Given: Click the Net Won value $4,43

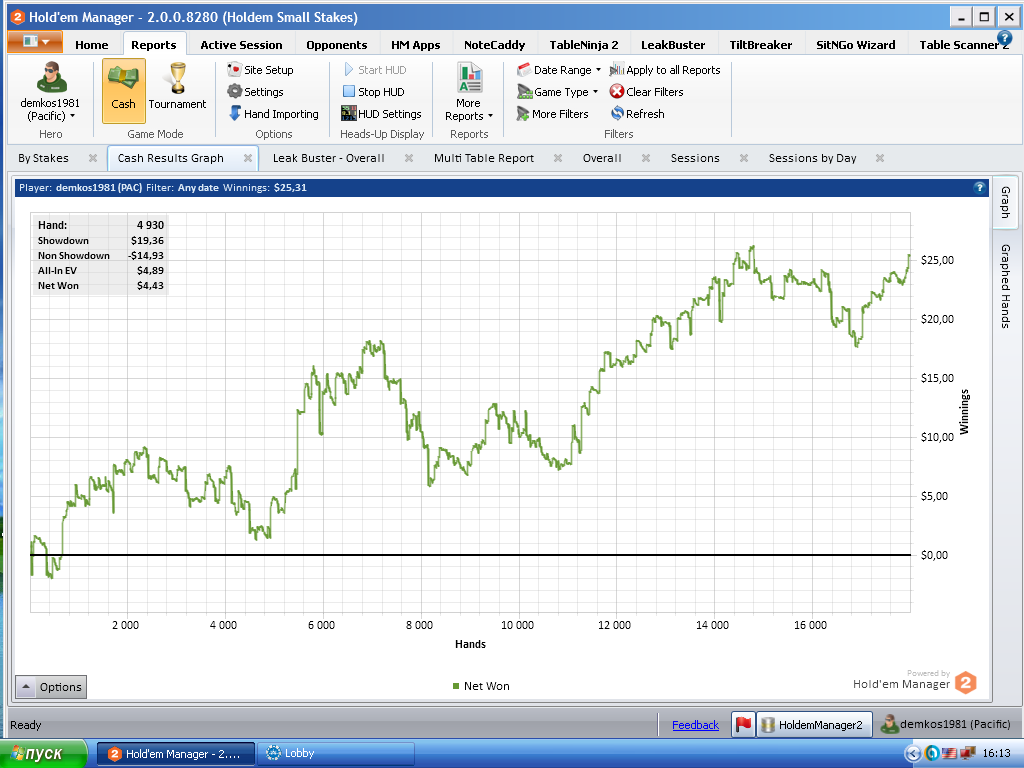Looking at the screenshot, I should (150, 286).
